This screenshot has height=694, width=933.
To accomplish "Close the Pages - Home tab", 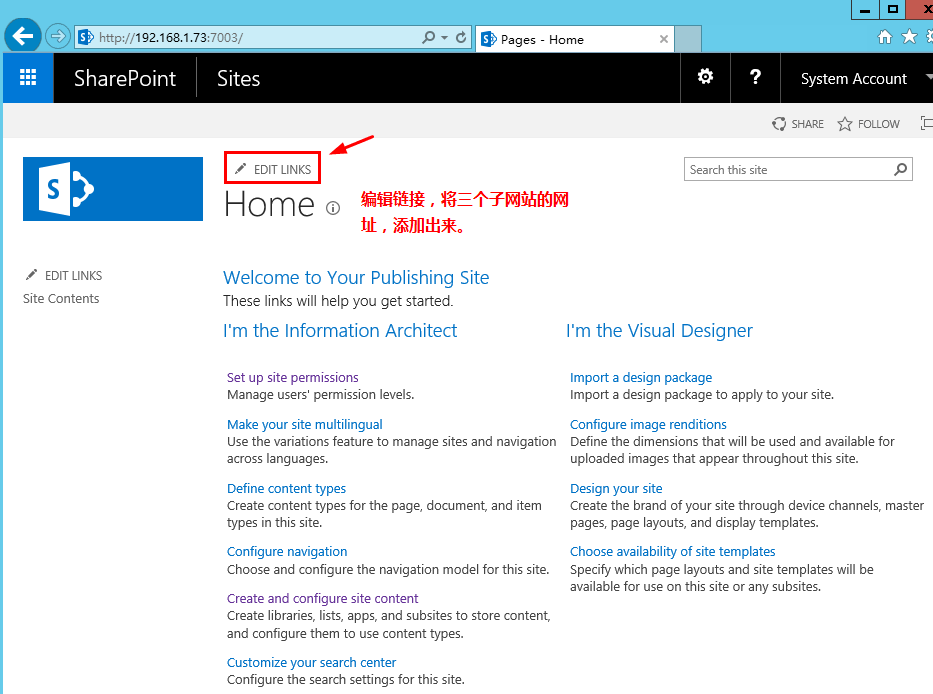I will coord(663,39).
